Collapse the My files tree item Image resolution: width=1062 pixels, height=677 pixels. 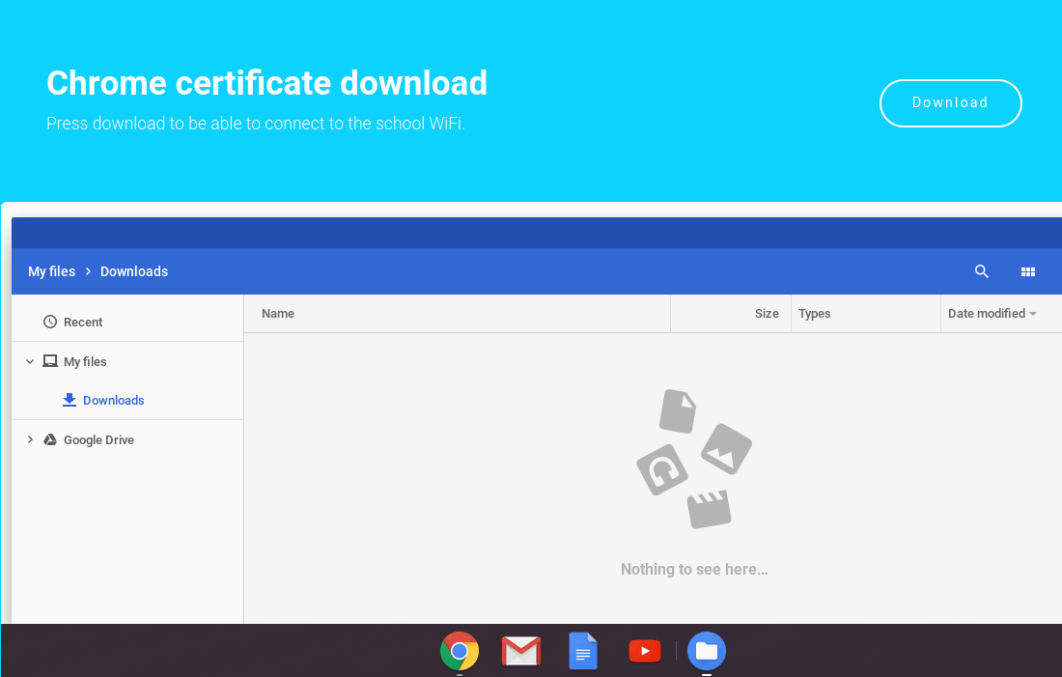tap(28, 361)
